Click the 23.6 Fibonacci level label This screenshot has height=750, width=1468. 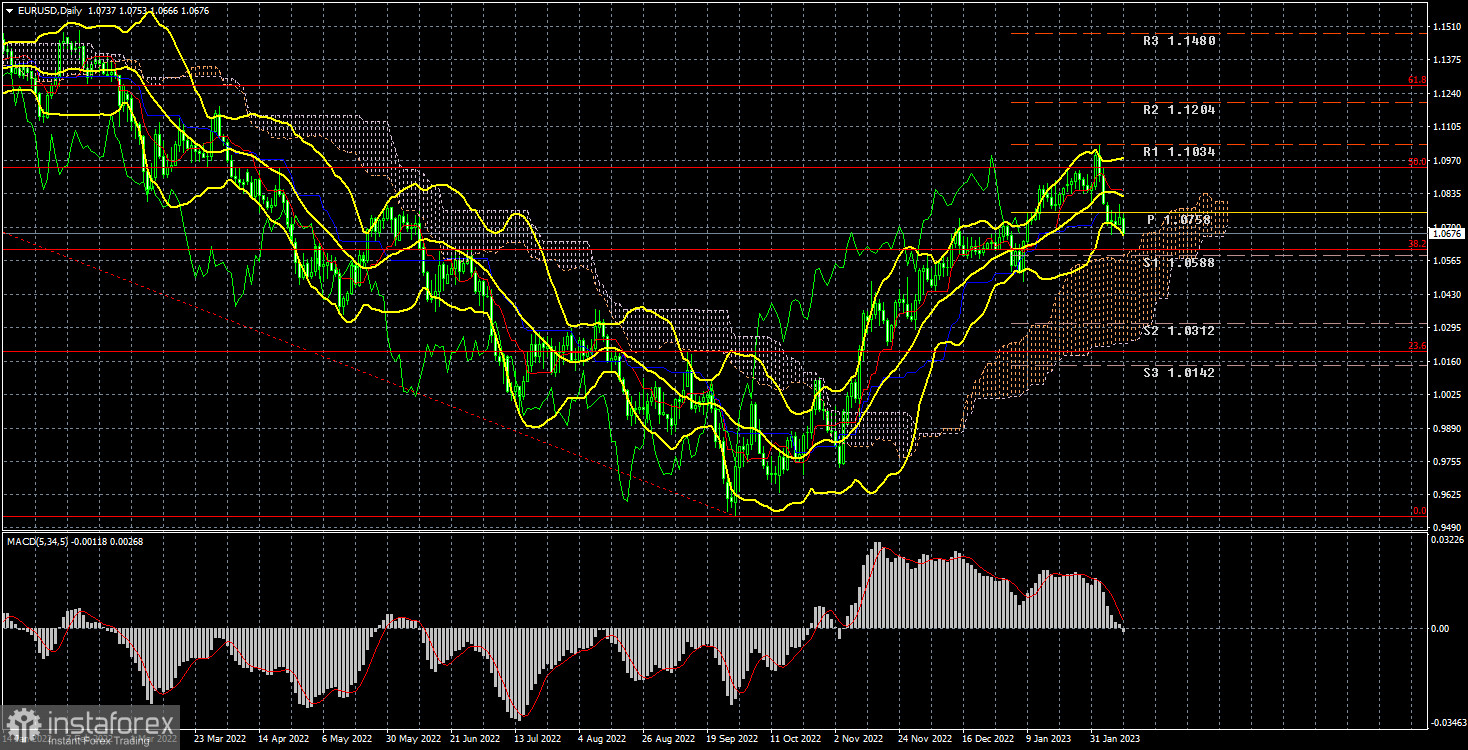tap(1417, 346)
